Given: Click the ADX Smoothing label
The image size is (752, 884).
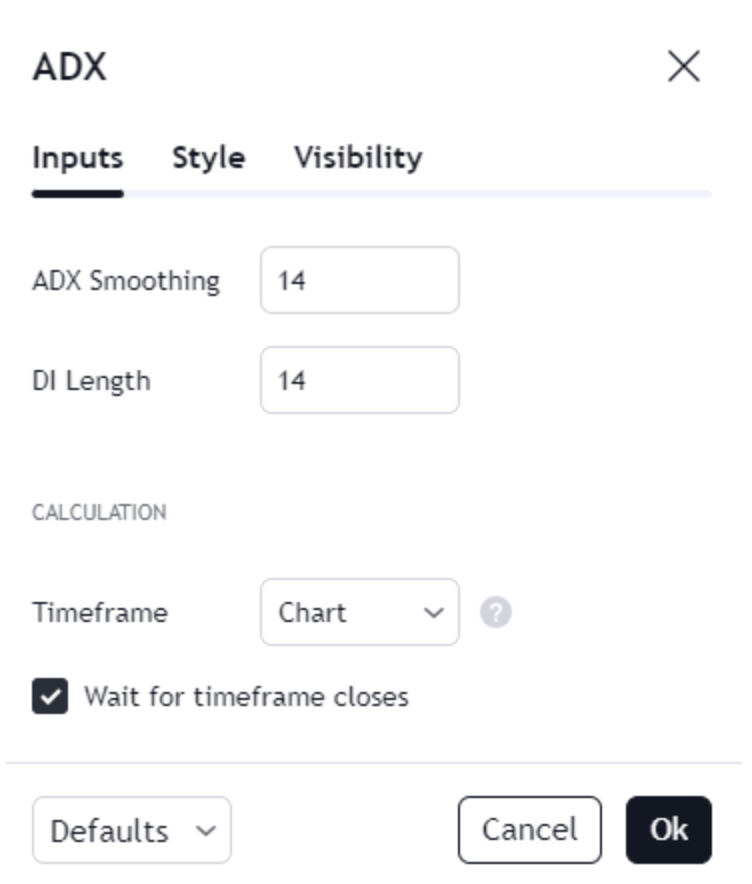Looking at the screenshot, I should (x=126, y=280).
